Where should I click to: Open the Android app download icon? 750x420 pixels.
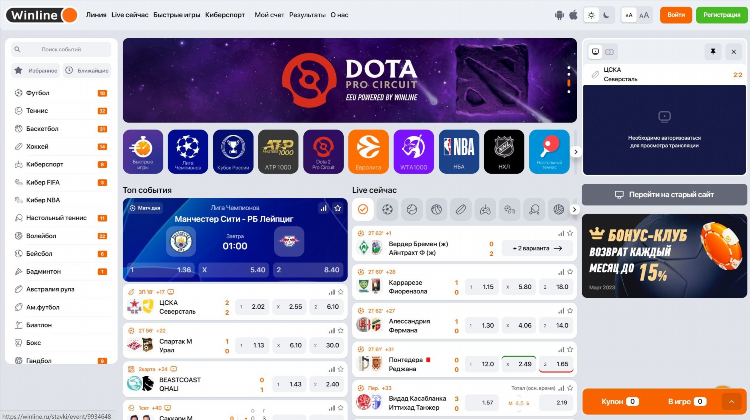coord(559,15)
